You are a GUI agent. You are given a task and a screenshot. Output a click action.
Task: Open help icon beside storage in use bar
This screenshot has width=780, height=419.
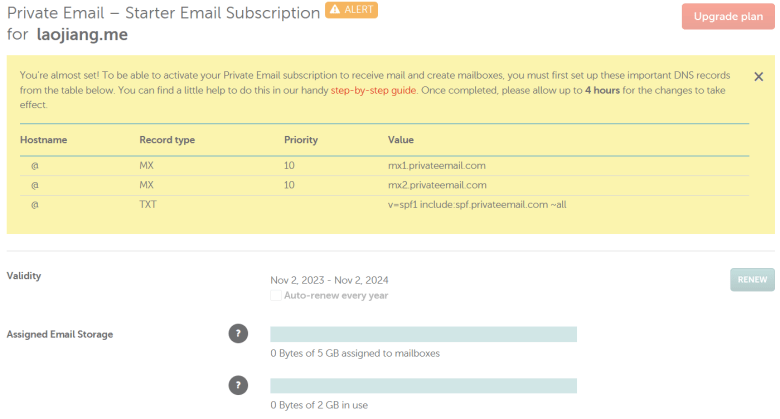(238, 385)
